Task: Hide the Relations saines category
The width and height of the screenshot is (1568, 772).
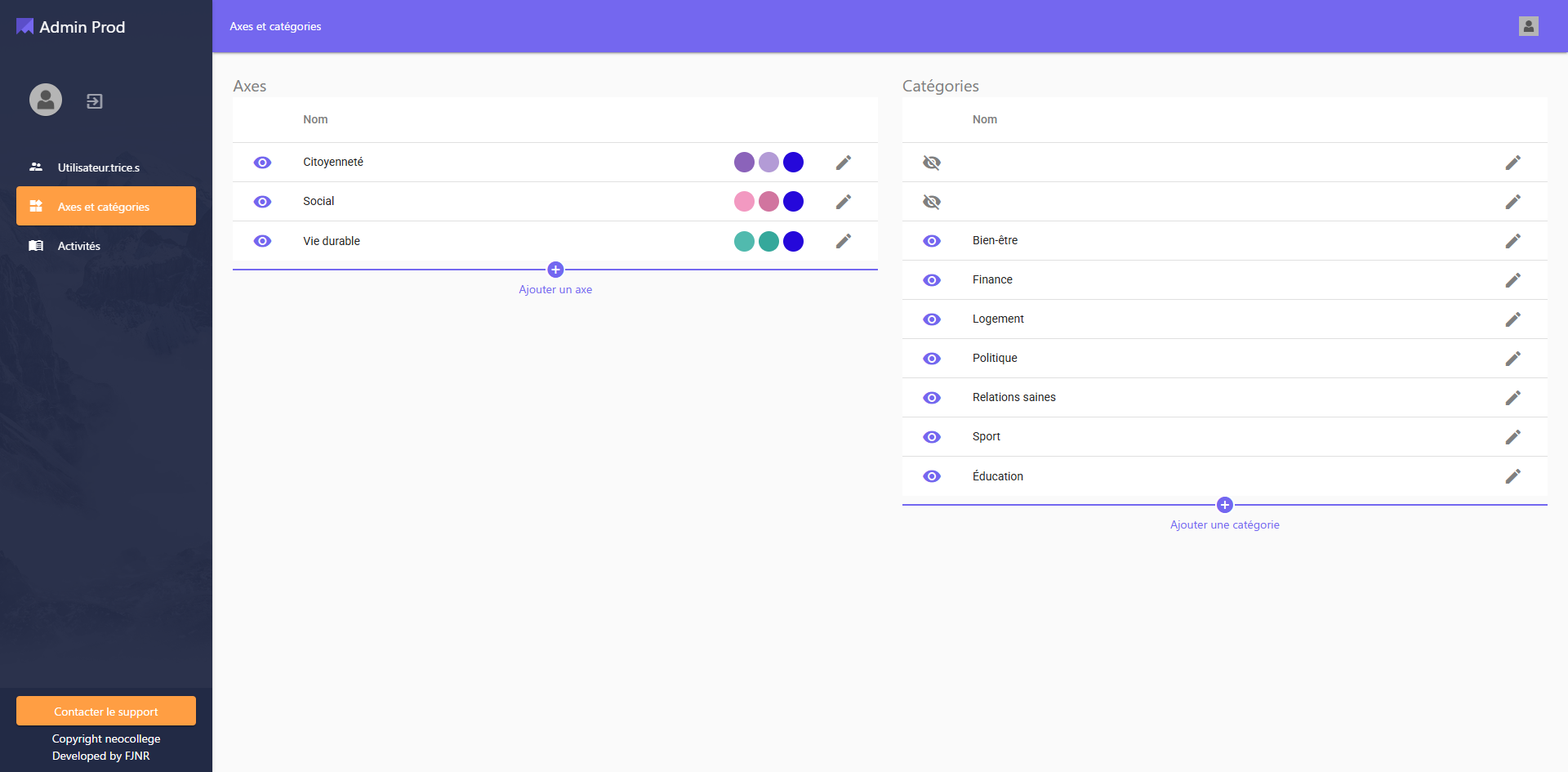Action: point(932,398)
